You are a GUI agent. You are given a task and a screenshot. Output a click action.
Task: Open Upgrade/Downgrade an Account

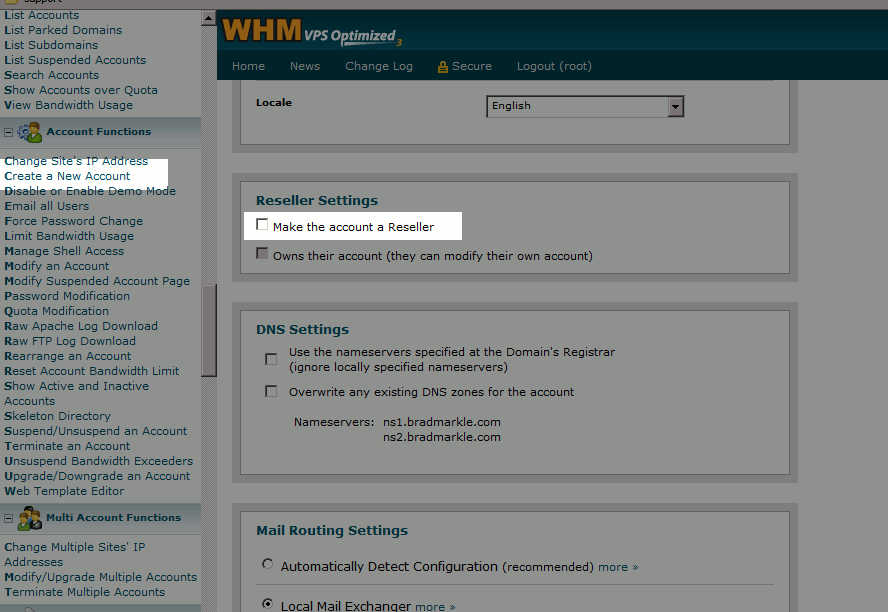coord(97,476)
